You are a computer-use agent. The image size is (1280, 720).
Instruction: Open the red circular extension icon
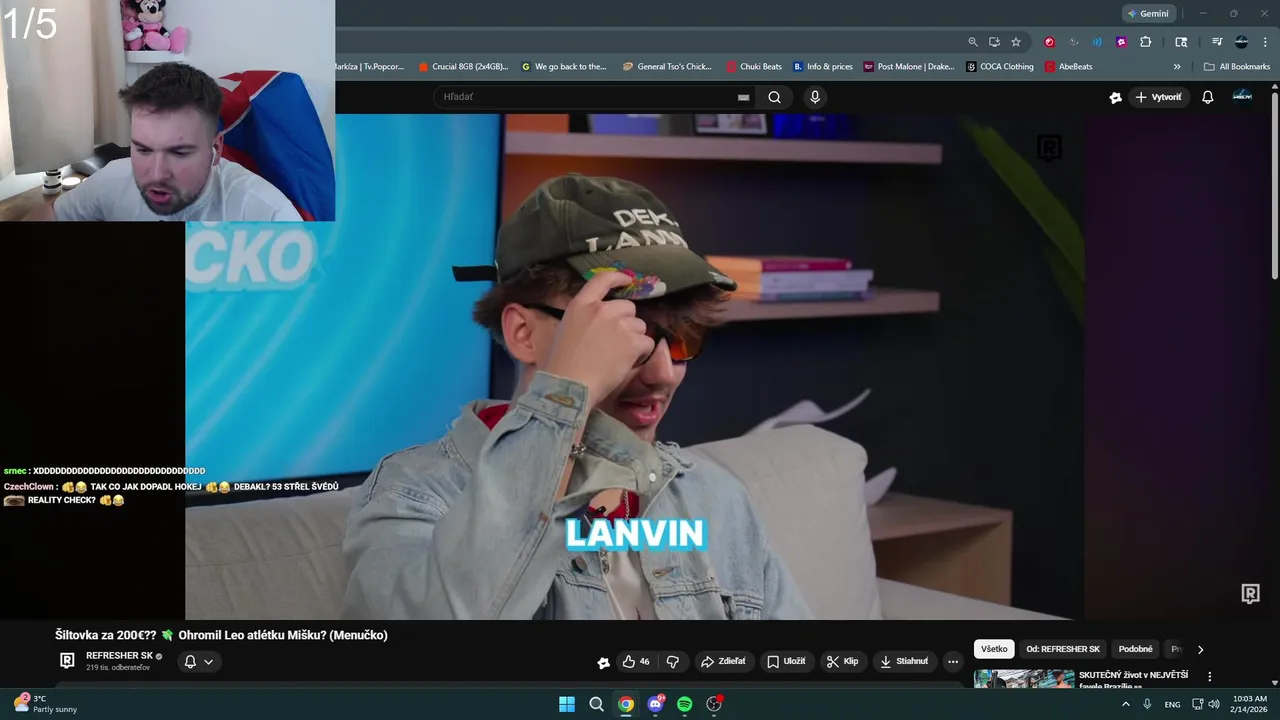[x=1049, y=42]
